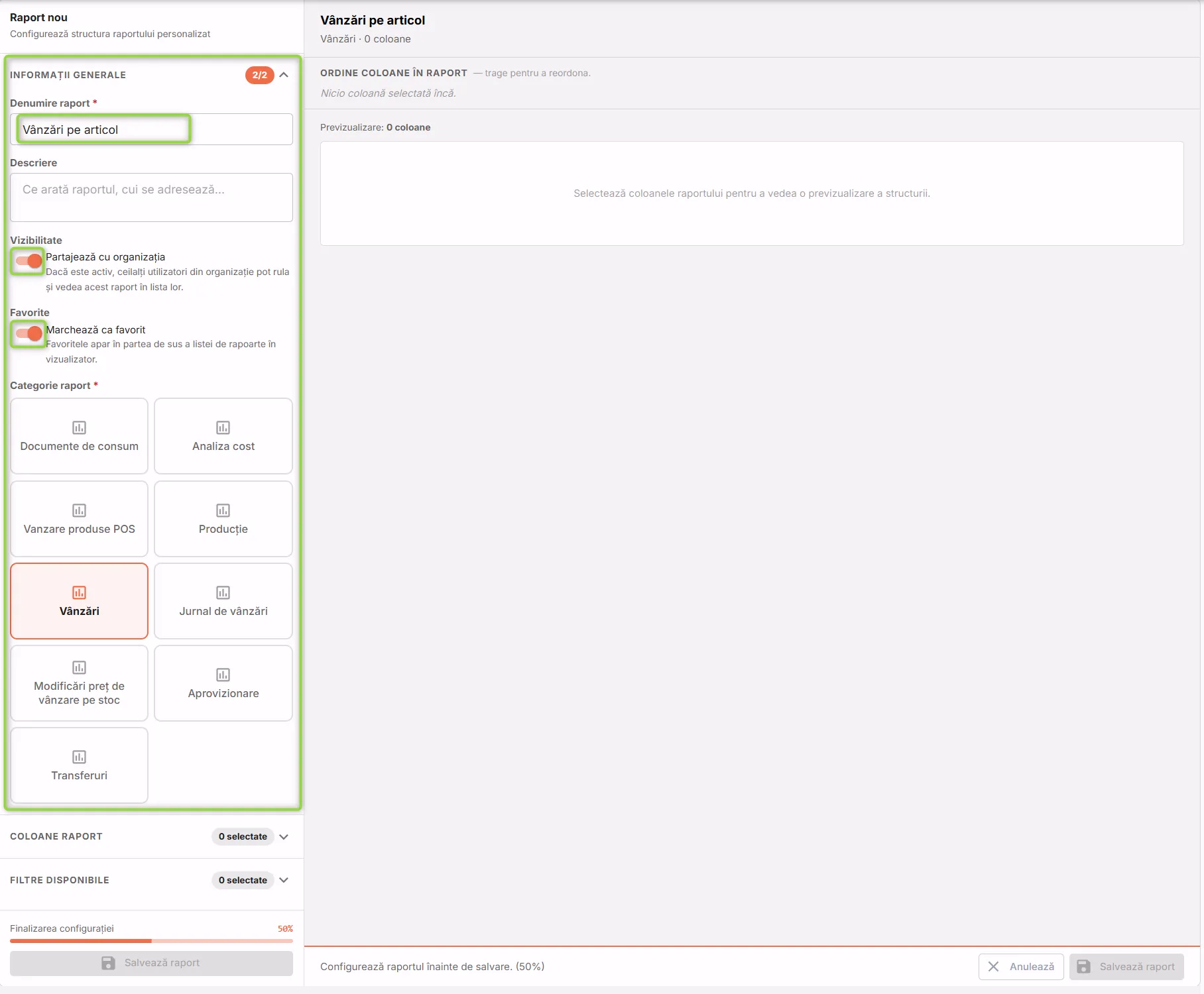
Task: Expand the Filtre disponibile section chevron
Action: (x=284, y=880)
